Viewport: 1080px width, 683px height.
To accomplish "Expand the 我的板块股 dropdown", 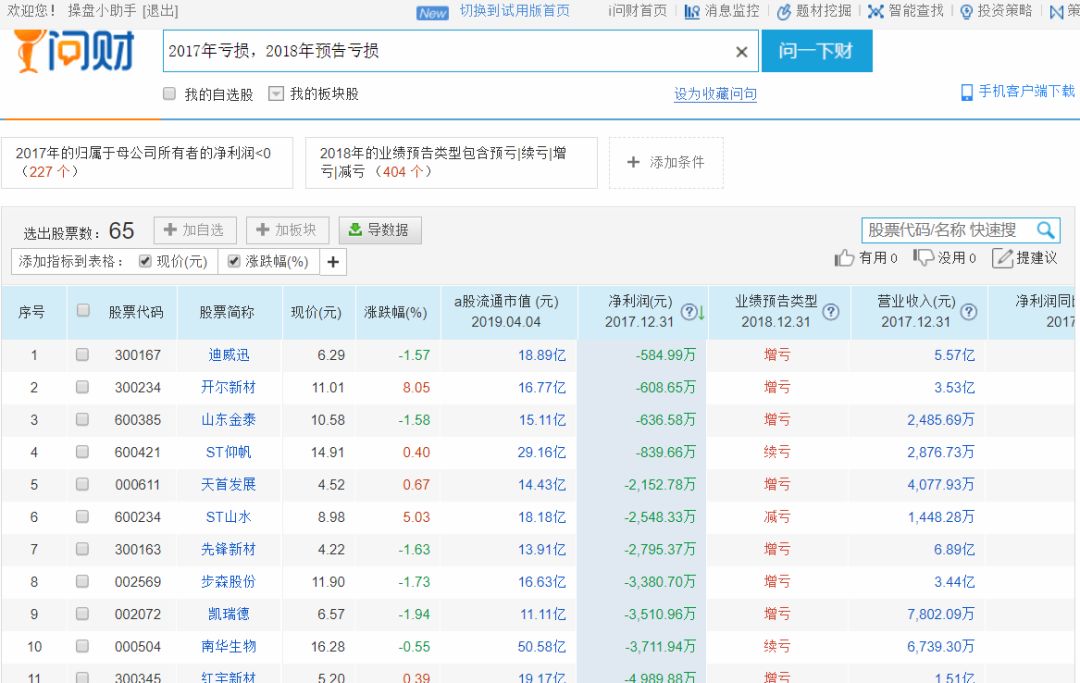I will click(275, 93).
